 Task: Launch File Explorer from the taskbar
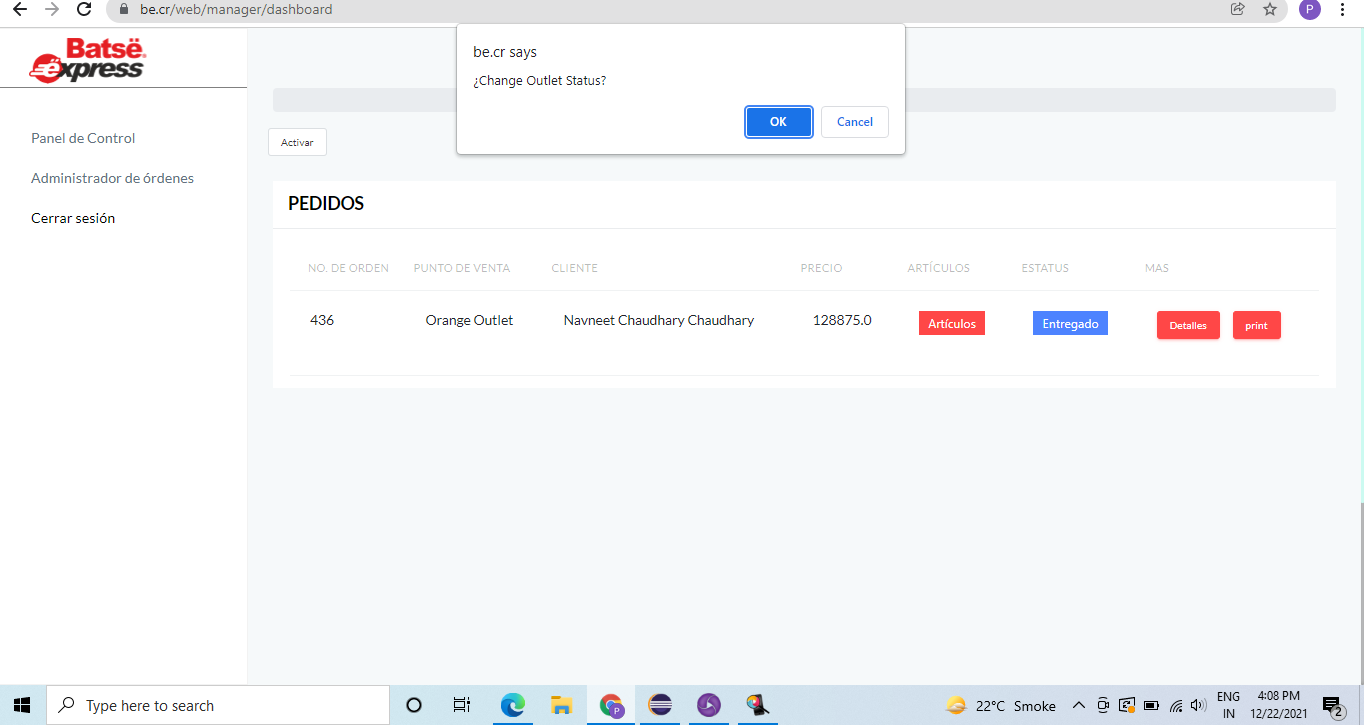click(x=562, y=705)
